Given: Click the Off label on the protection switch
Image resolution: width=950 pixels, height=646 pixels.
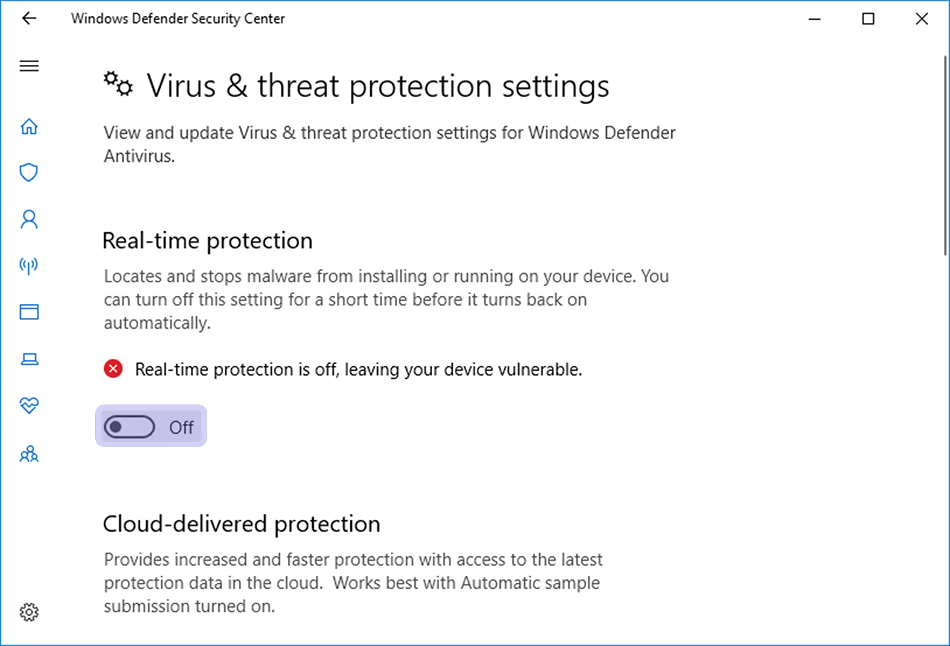Looking at the screenshot, I should tap(181, 427).
